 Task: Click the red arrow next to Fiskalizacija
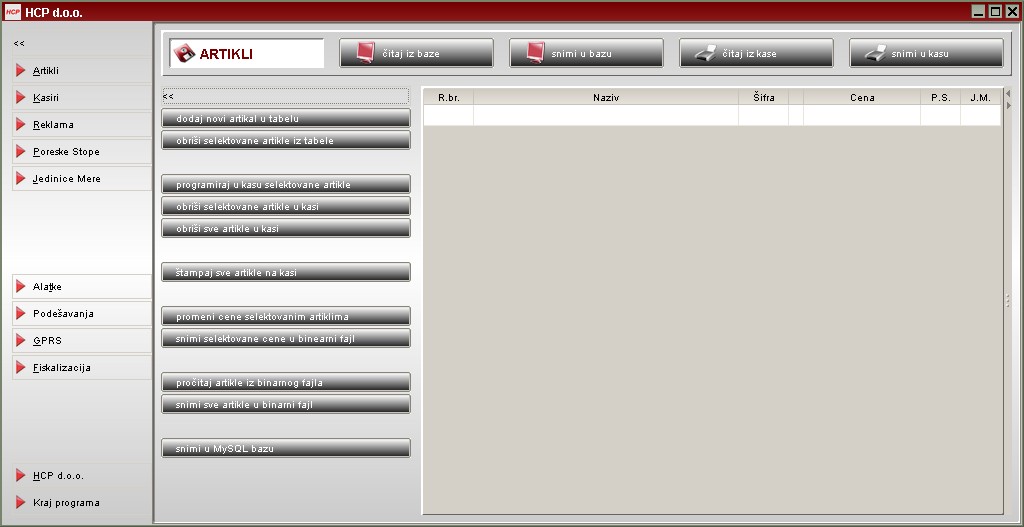coord(21,368)
